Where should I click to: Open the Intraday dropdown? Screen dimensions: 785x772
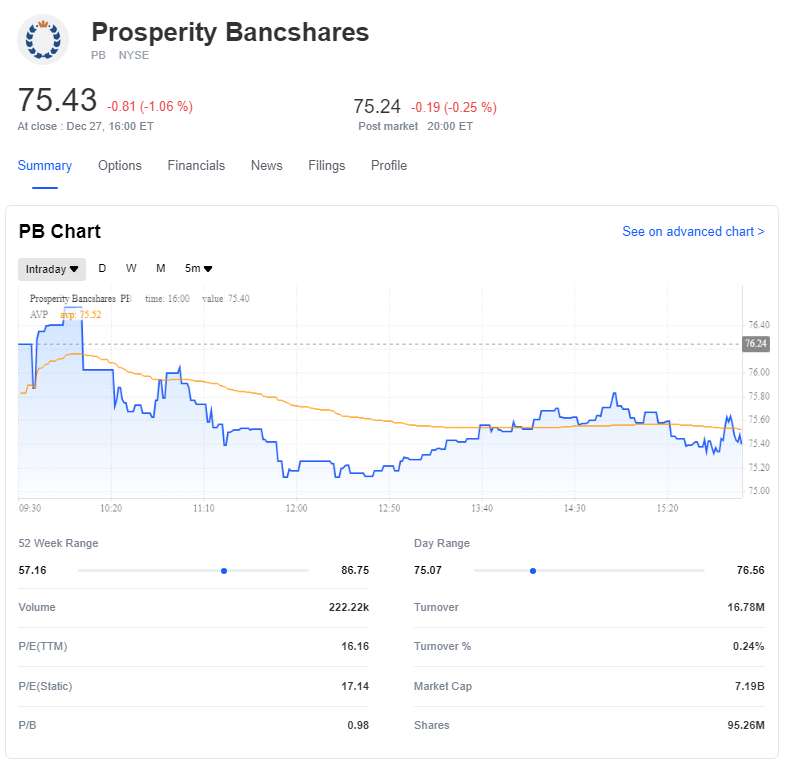(52, 269)
